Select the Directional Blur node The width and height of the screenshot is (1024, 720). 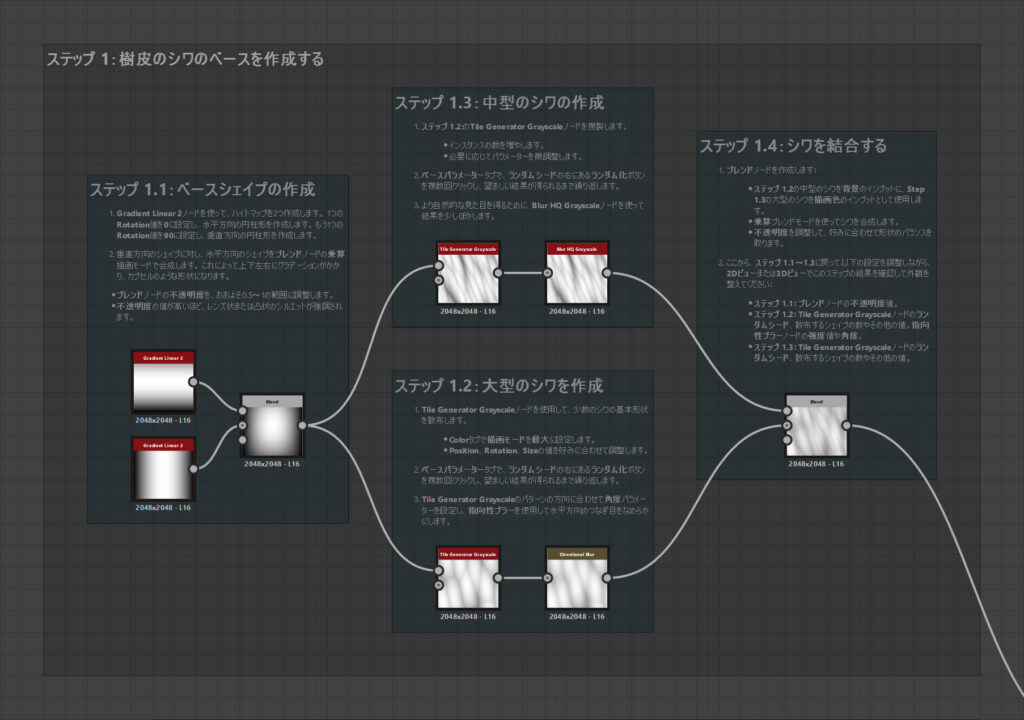point(577,581)
